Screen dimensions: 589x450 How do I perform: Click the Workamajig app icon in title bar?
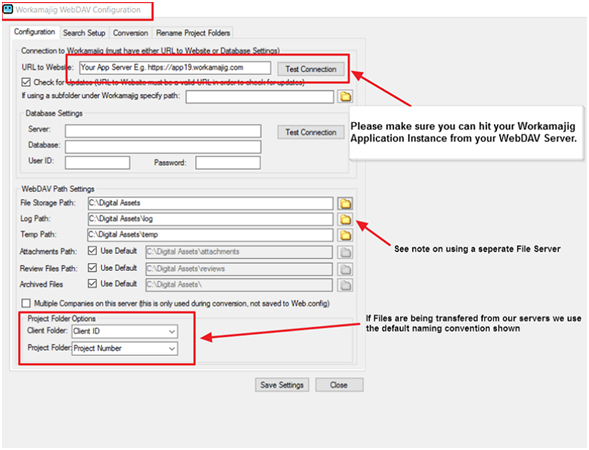tap(8, 9)
